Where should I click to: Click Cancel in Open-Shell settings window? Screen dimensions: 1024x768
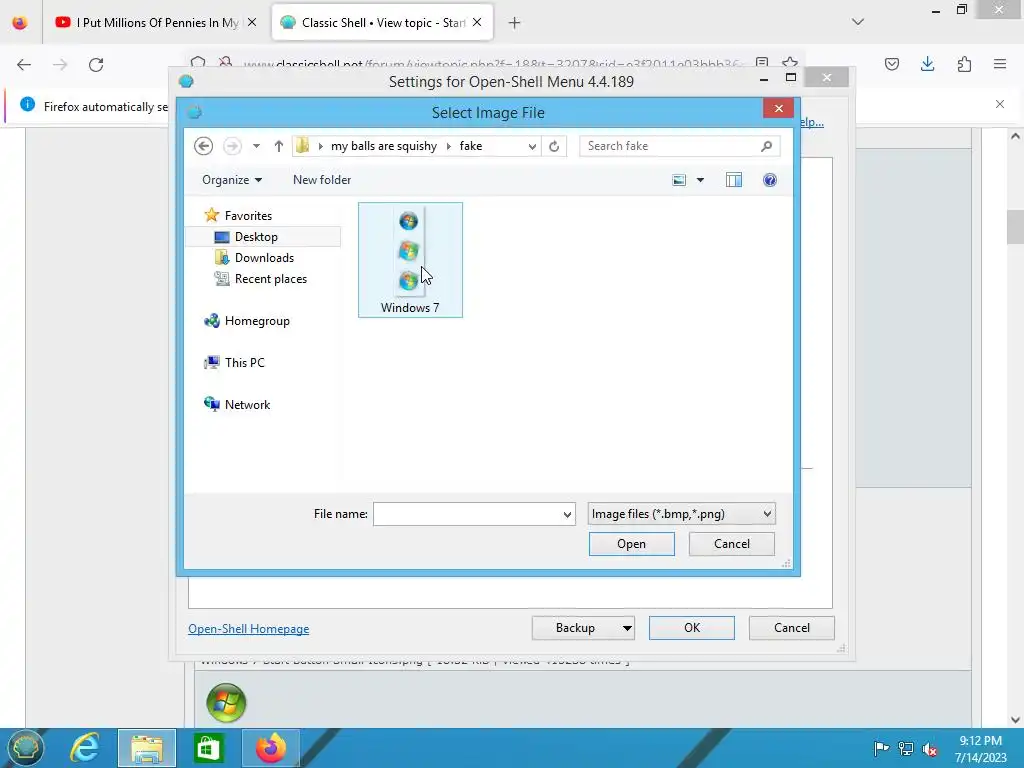[792, 628]
